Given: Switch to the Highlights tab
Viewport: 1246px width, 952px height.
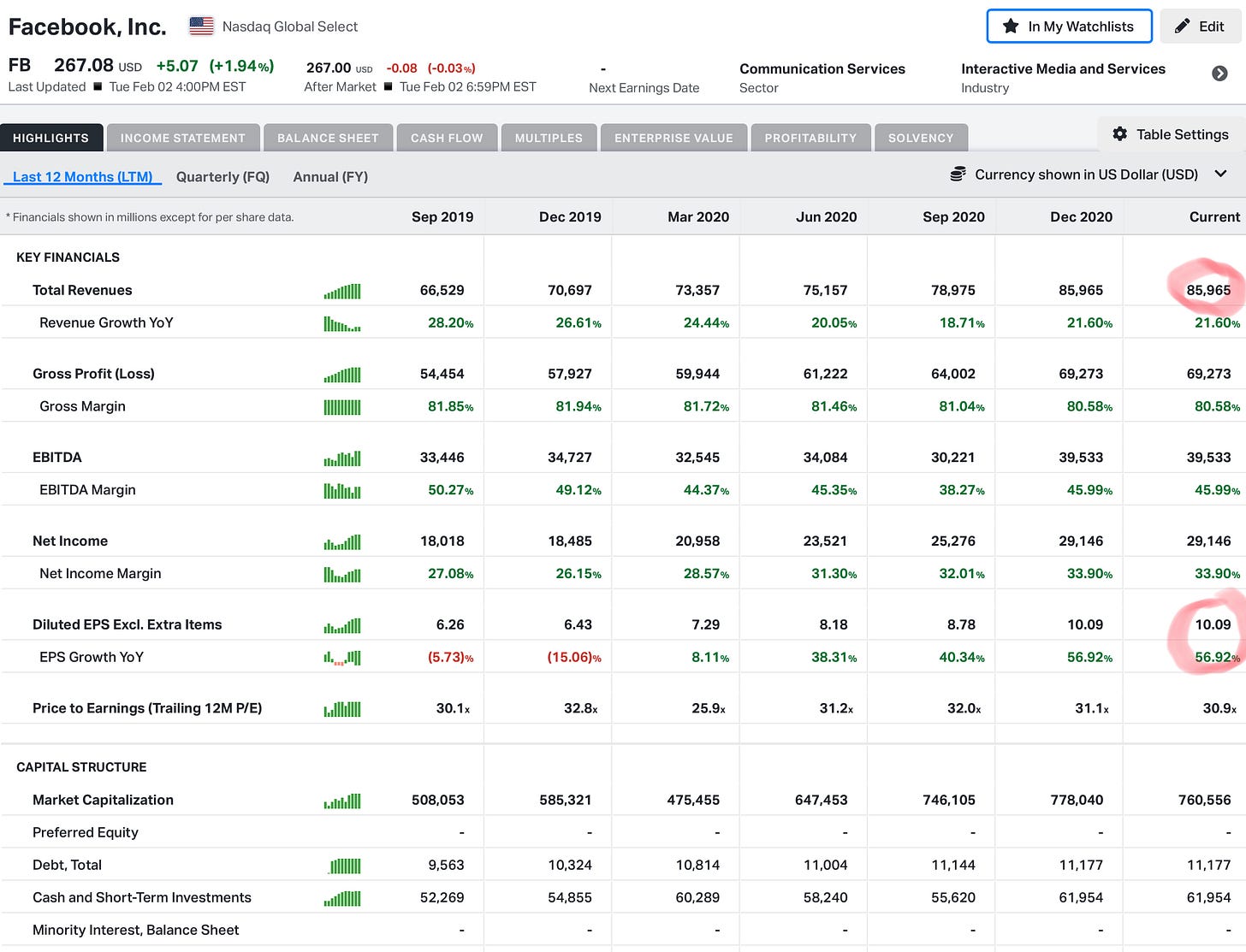Looking at the screenshot, I should (x=51, y=138).
